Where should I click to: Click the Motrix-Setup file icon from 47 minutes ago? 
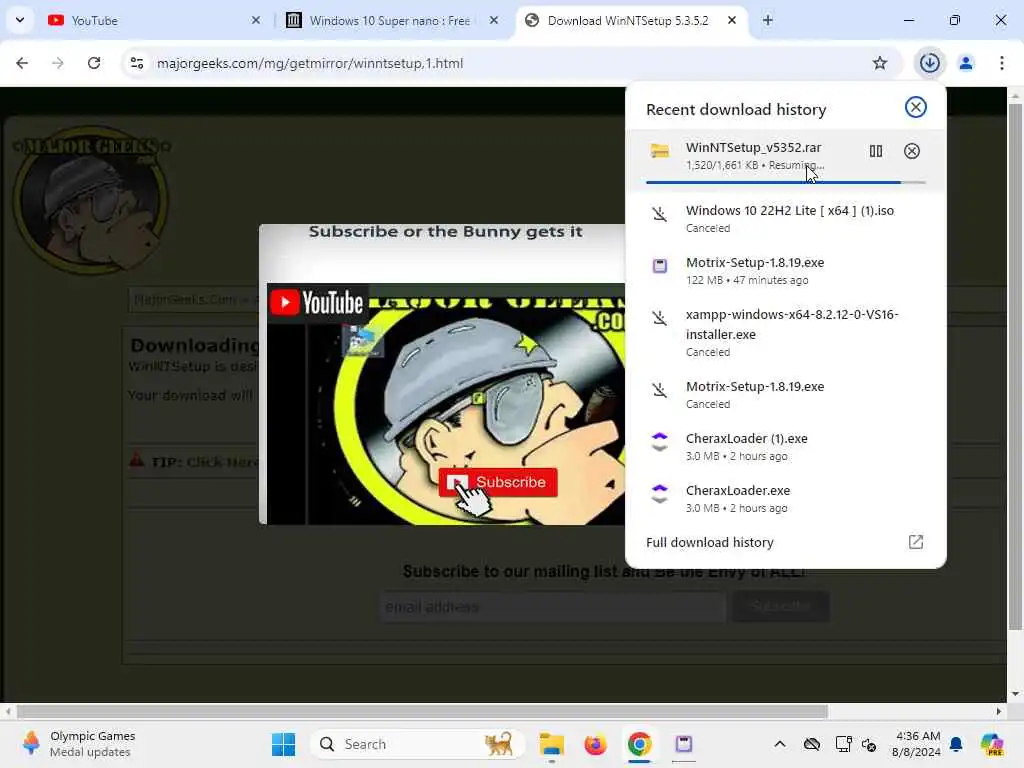[660, 266]
